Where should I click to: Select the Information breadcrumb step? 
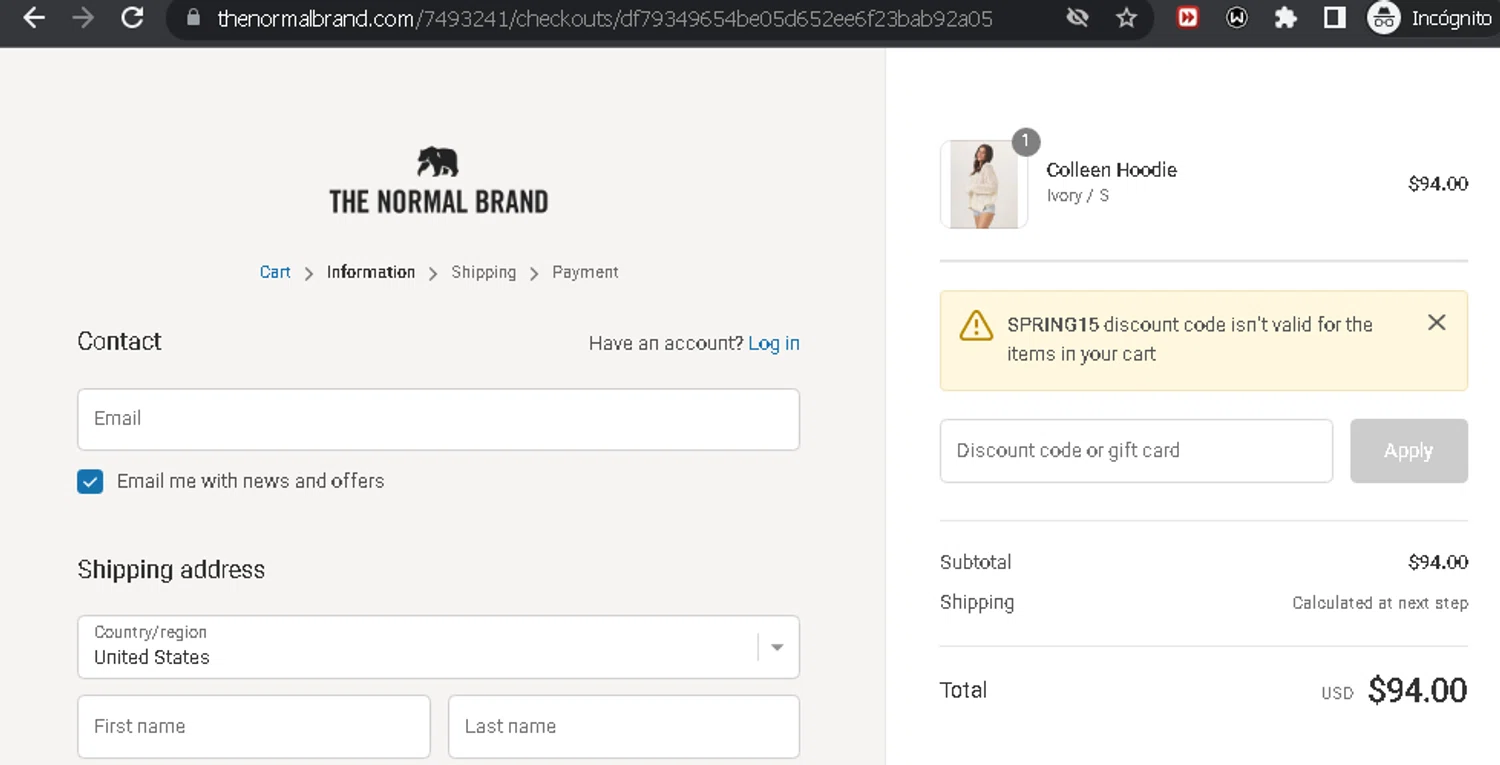[x=371, y=272]
